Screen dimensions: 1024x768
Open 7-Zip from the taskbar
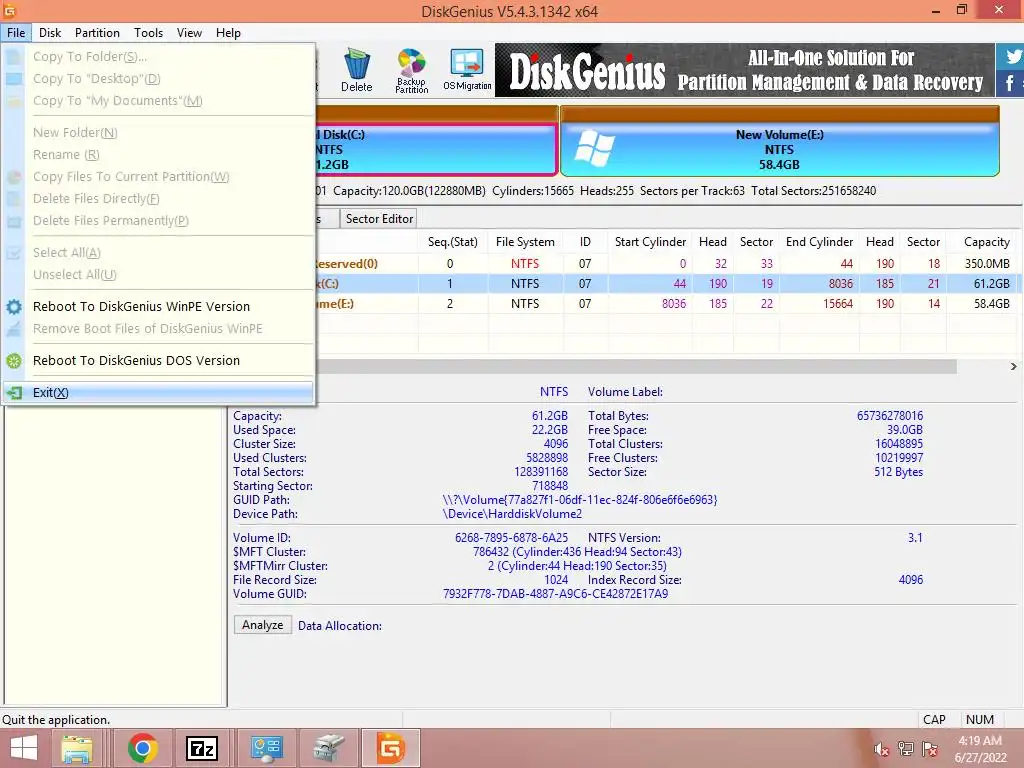202,748
